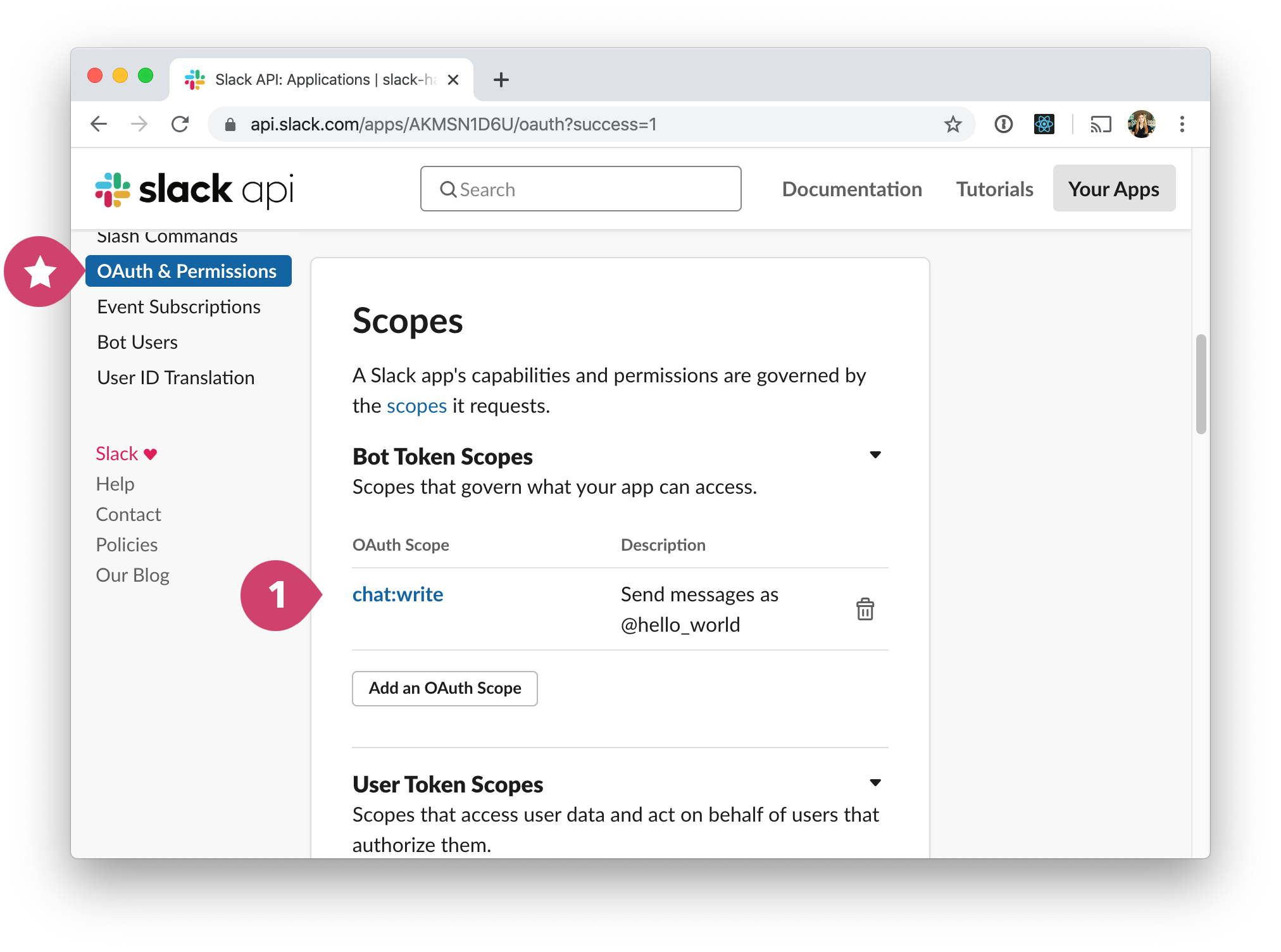Click the Add an OAuth Scope button

tap(444, 688)
